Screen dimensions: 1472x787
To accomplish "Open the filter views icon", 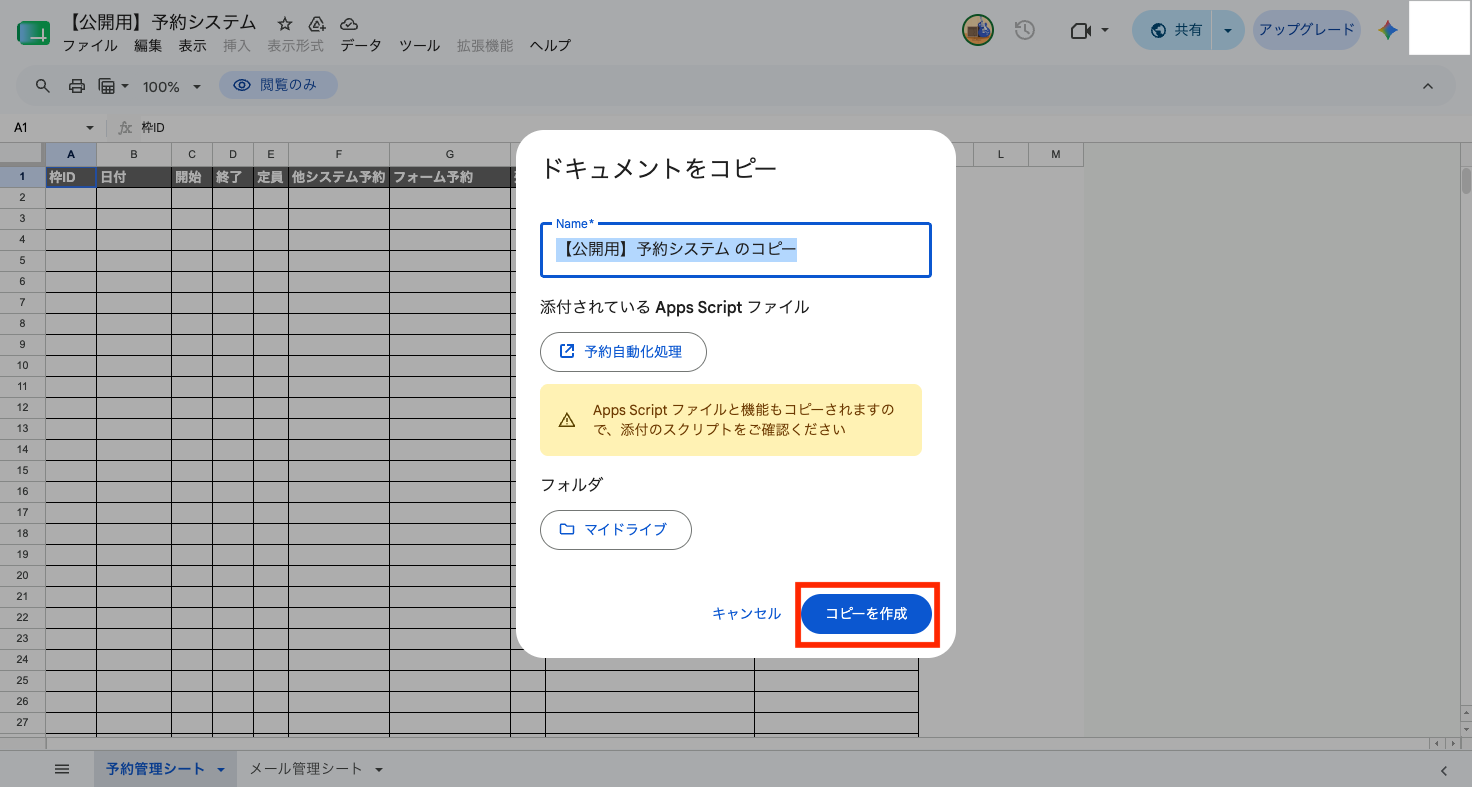I will (x=107, y=86).
